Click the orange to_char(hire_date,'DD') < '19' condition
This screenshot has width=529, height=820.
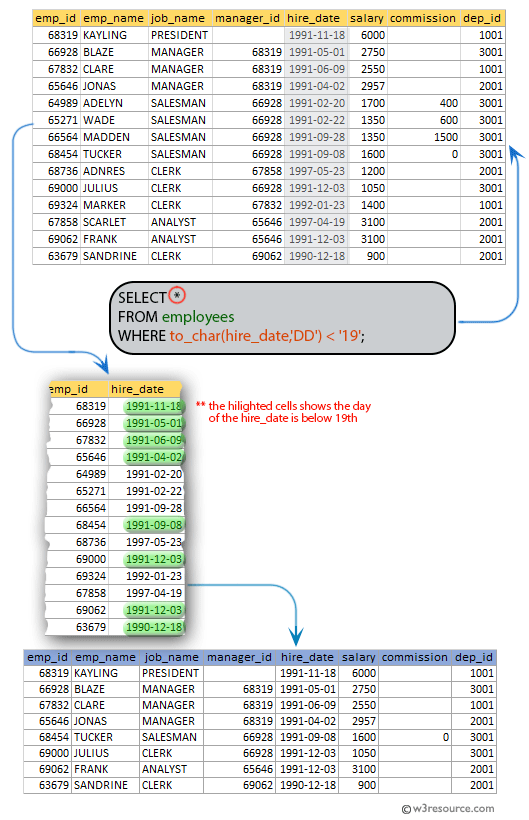pyautogui.click(x=266, y=335)
